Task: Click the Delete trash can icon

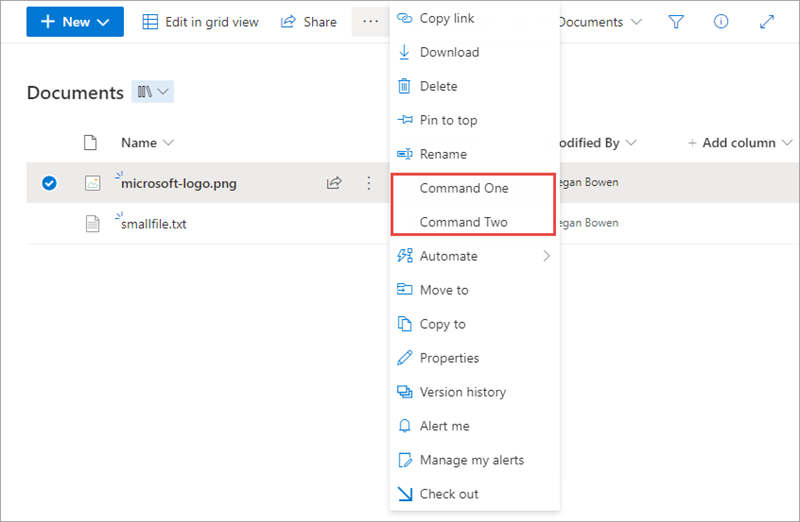Action: (404, 86)
